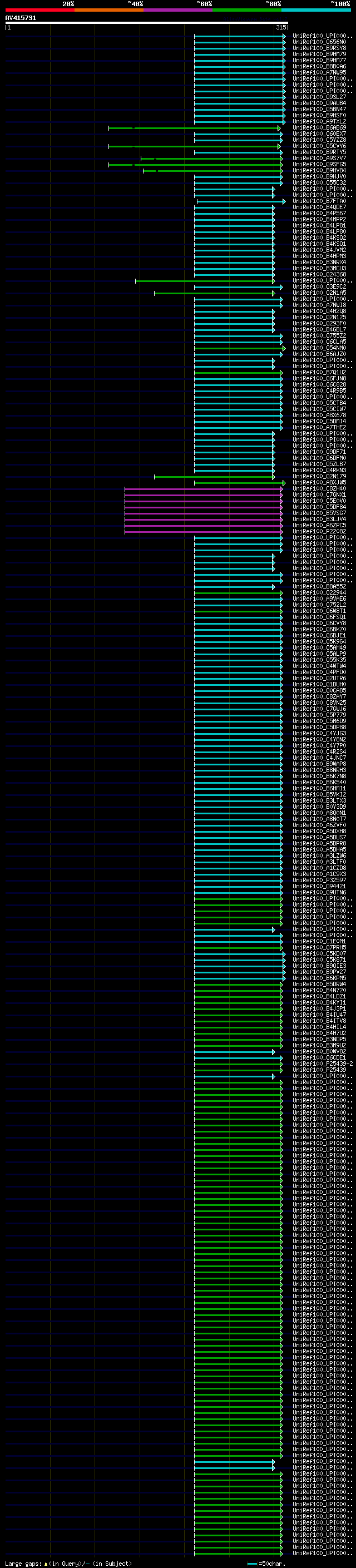Click the white AV415731 query bar
Viewport: 356px width, 1568px height.
(147, 22)
